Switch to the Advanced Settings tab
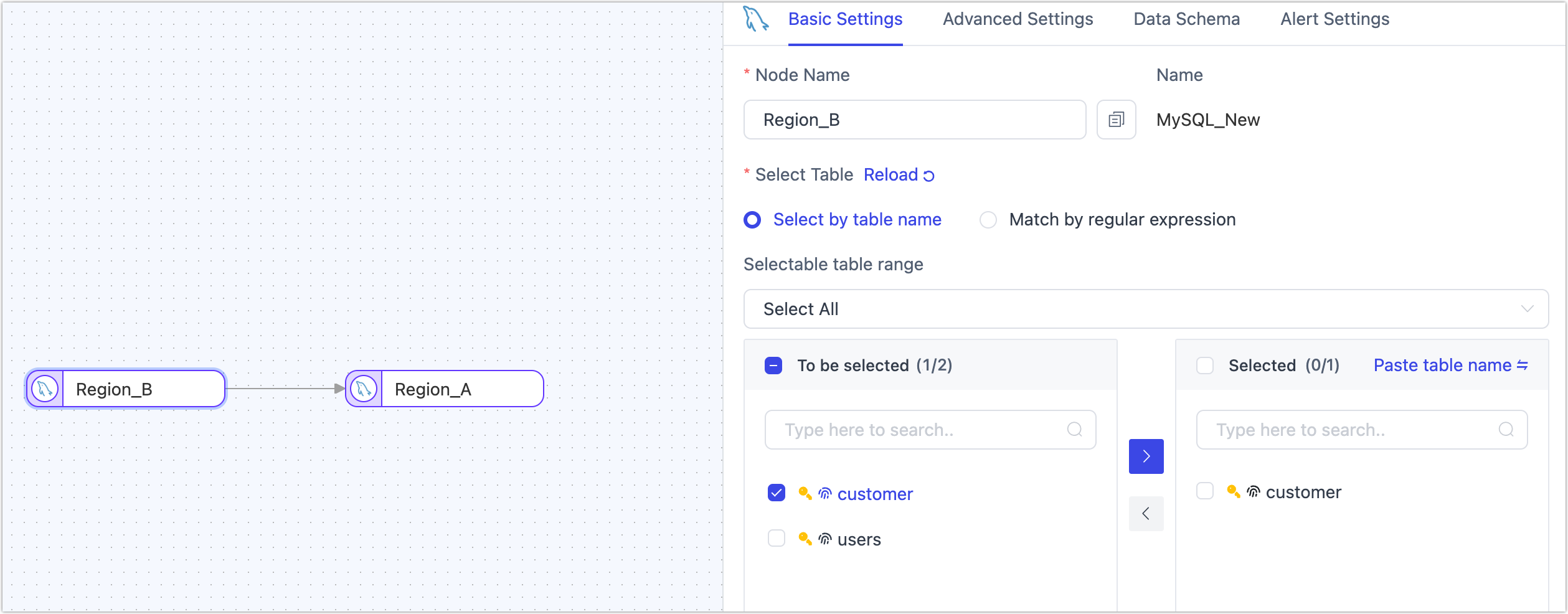Image resolution: width=1568 pixels, height=614 pixels. coord(1018,19)
